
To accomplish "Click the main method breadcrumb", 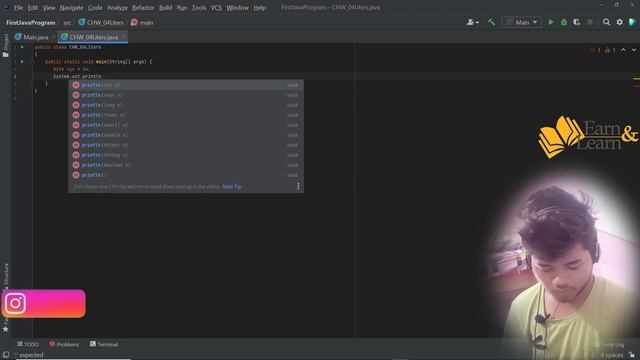I will [x=142, y=22].
